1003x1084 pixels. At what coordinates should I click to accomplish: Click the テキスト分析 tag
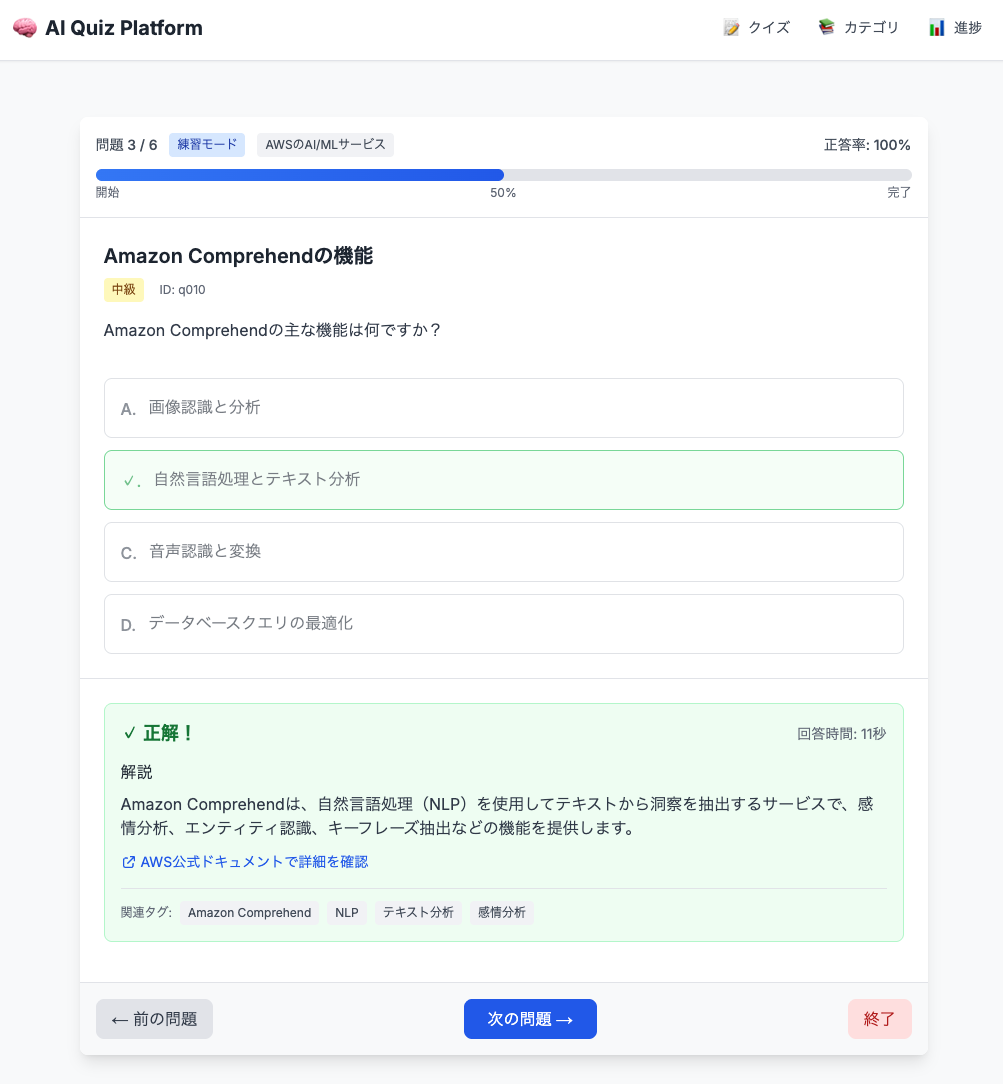coord(418,913)
